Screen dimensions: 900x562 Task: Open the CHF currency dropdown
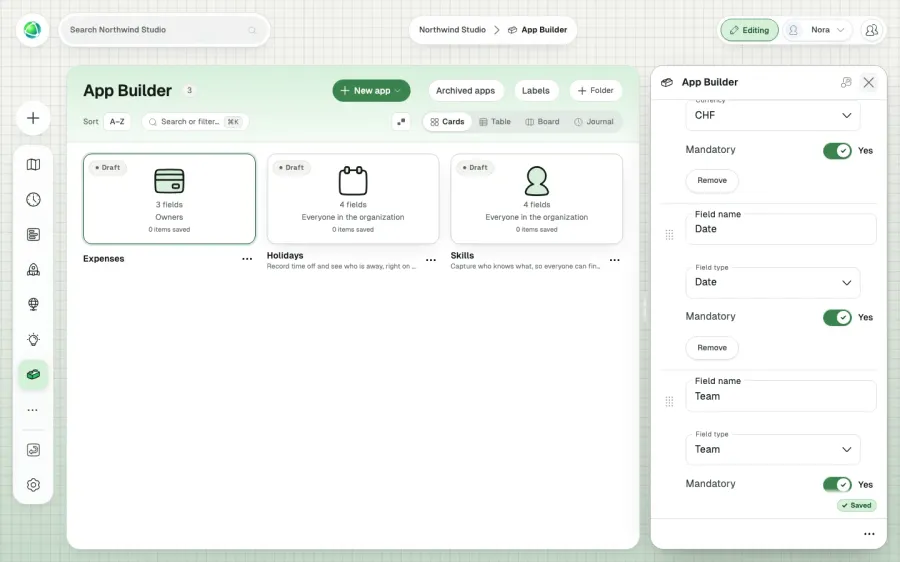pos(773,115)
